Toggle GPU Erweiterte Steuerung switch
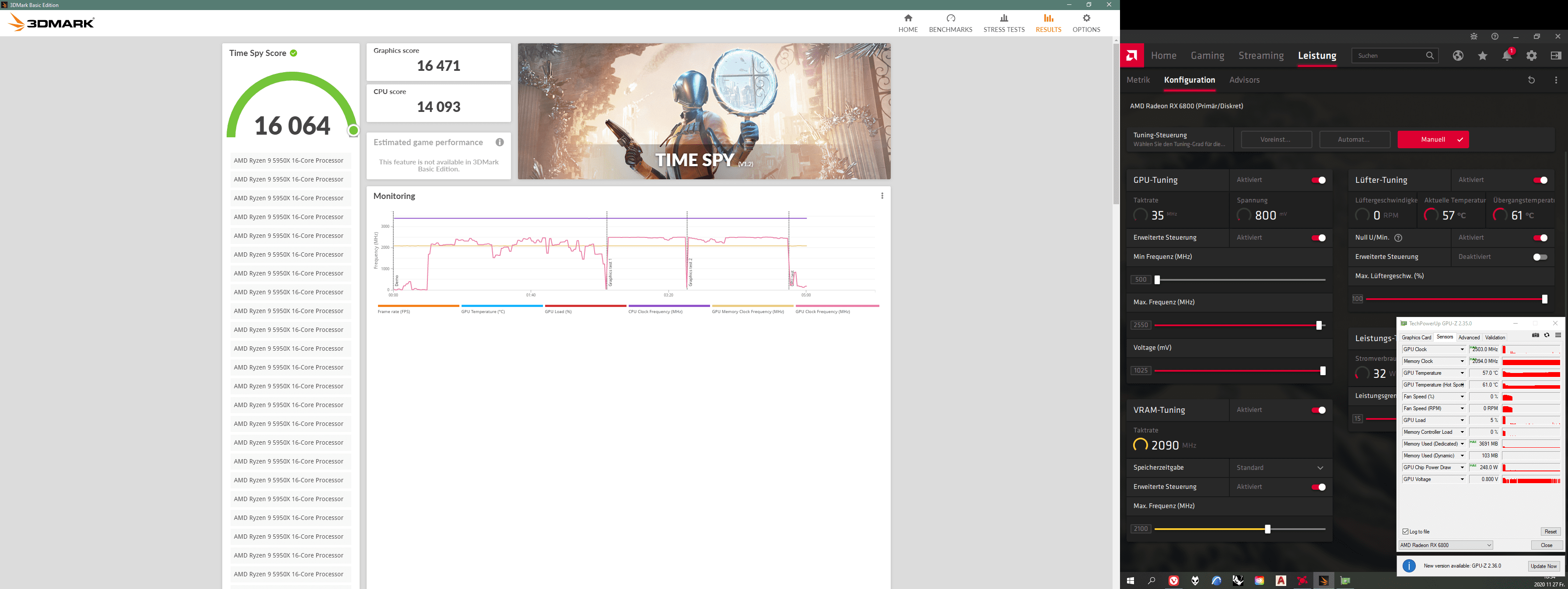Screen dimensions: 1568x589 click(x=1319, y=238)
